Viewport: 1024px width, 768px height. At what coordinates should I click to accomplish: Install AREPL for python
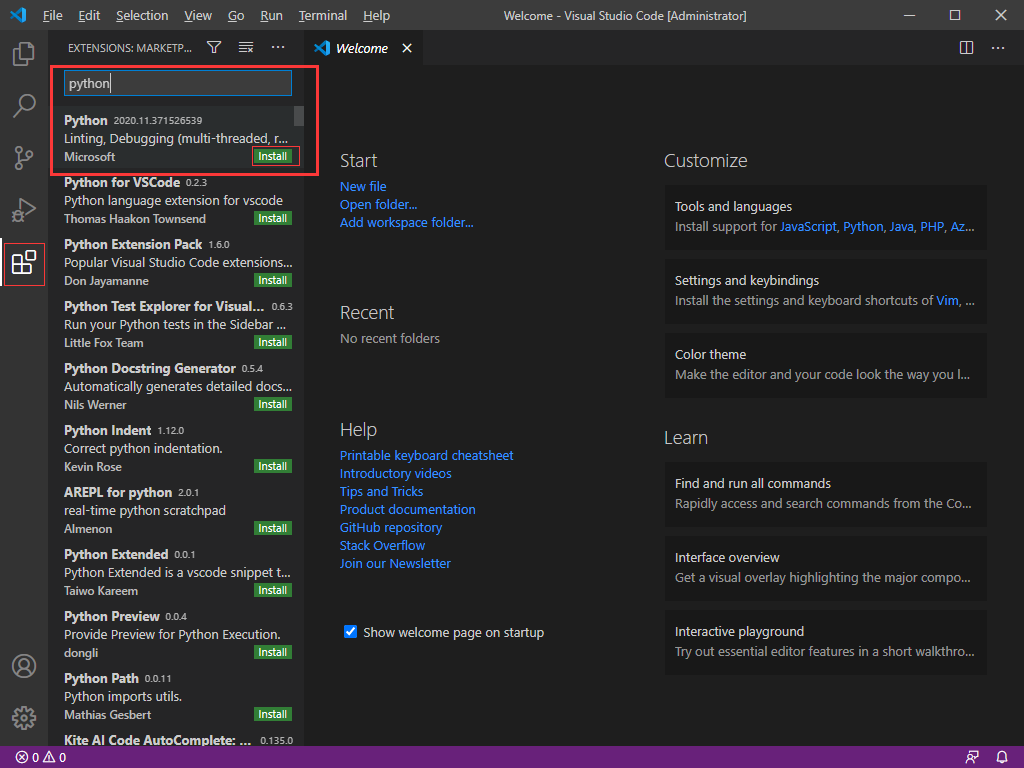[x=272, y=528]
